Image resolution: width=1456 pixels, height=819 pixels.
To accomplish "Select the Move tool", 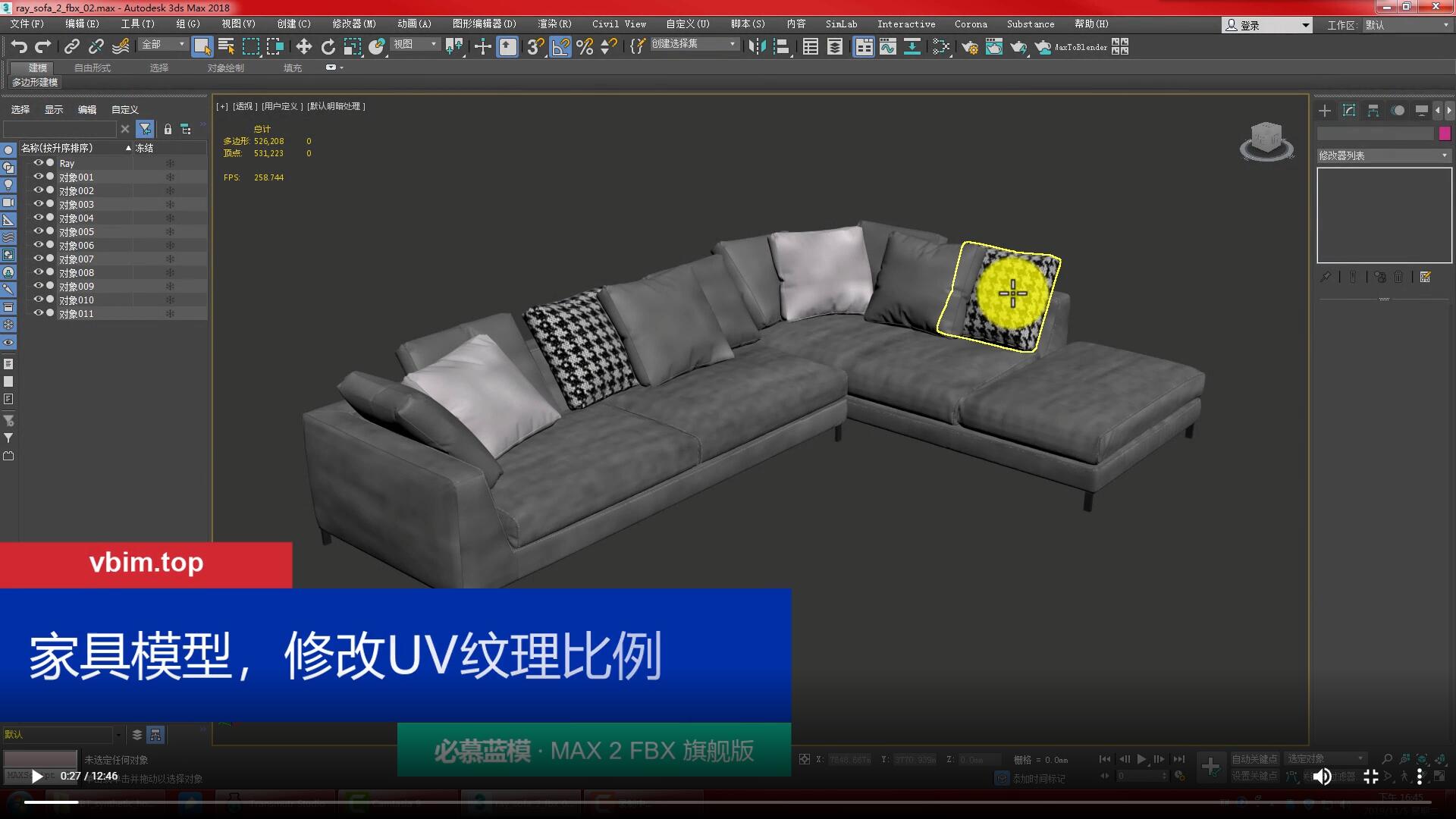I will (303, 47).
